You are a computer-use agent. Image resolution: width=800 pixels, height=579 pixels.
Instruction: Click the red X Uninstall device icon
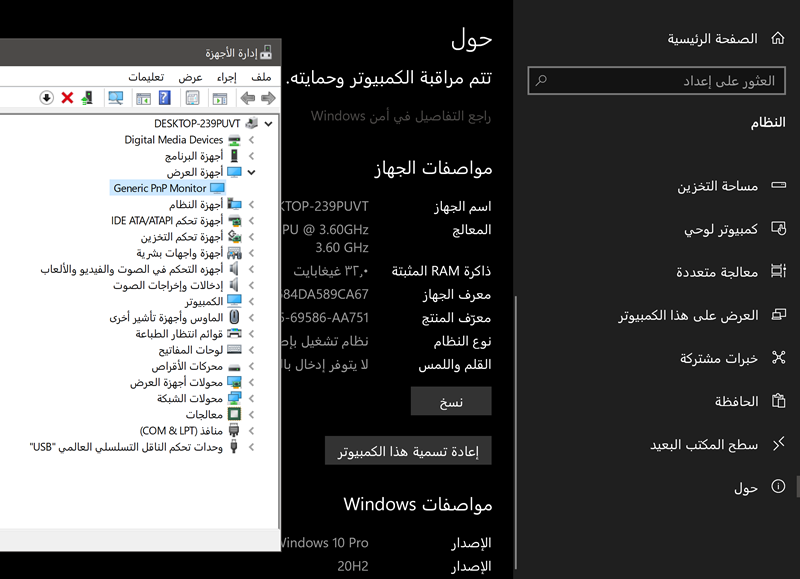pyautogui.click(x=67, y=98)
